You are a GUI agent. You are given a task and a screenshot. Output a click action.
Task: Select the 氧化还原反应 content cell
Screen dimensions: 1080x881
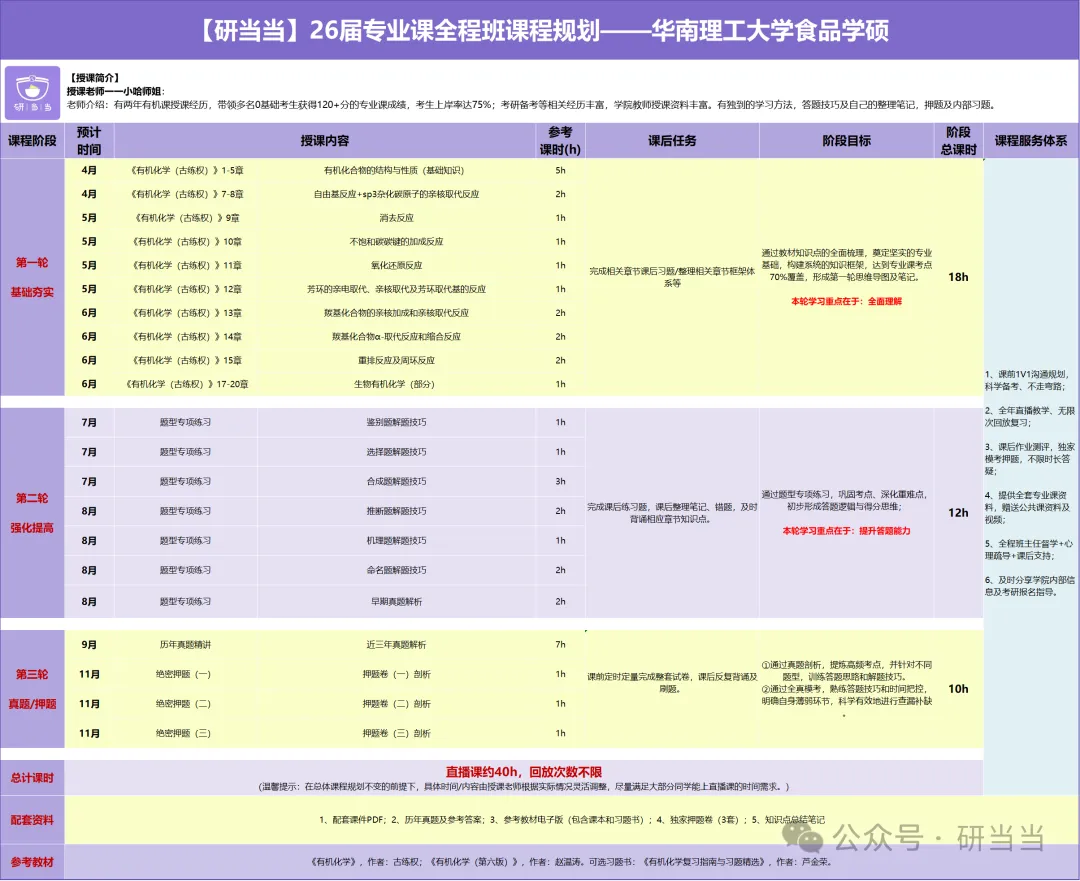(x=397, y=265)
